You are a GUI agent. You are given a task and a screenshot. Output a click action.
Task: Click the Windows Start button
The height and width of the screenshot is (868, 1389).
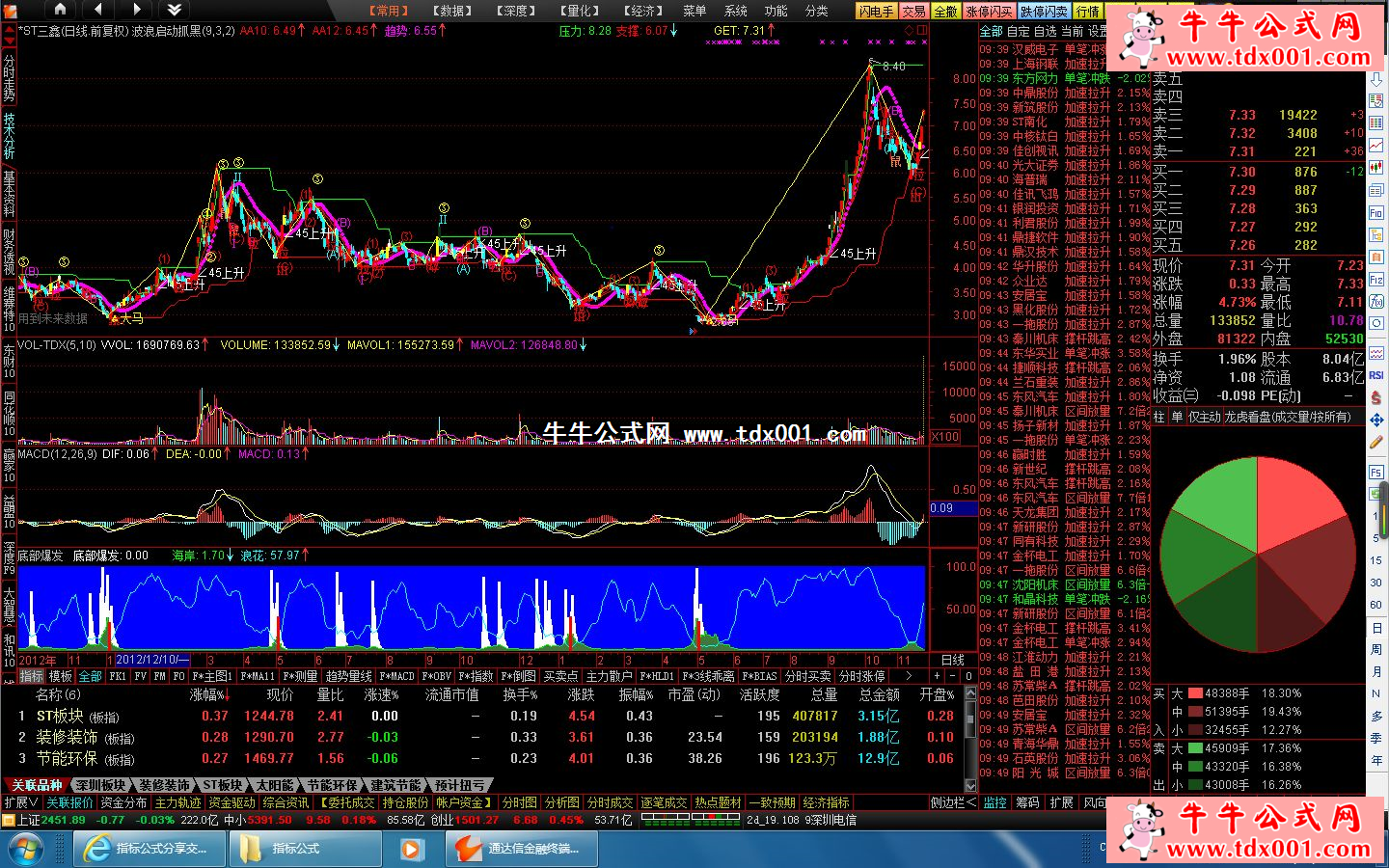(x=26, y=849)
